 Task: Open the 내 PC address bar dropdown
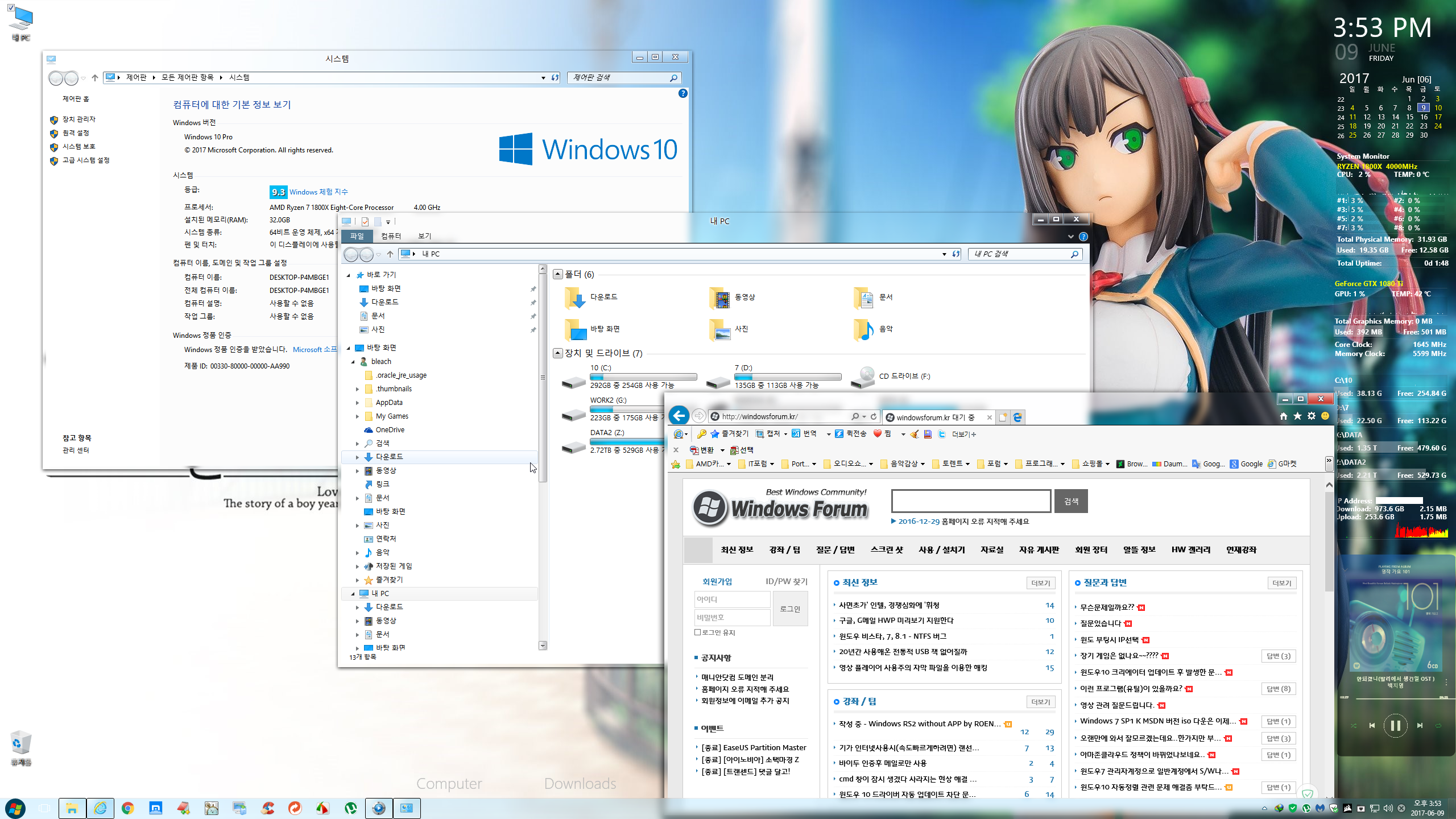[x=944, y=254]
